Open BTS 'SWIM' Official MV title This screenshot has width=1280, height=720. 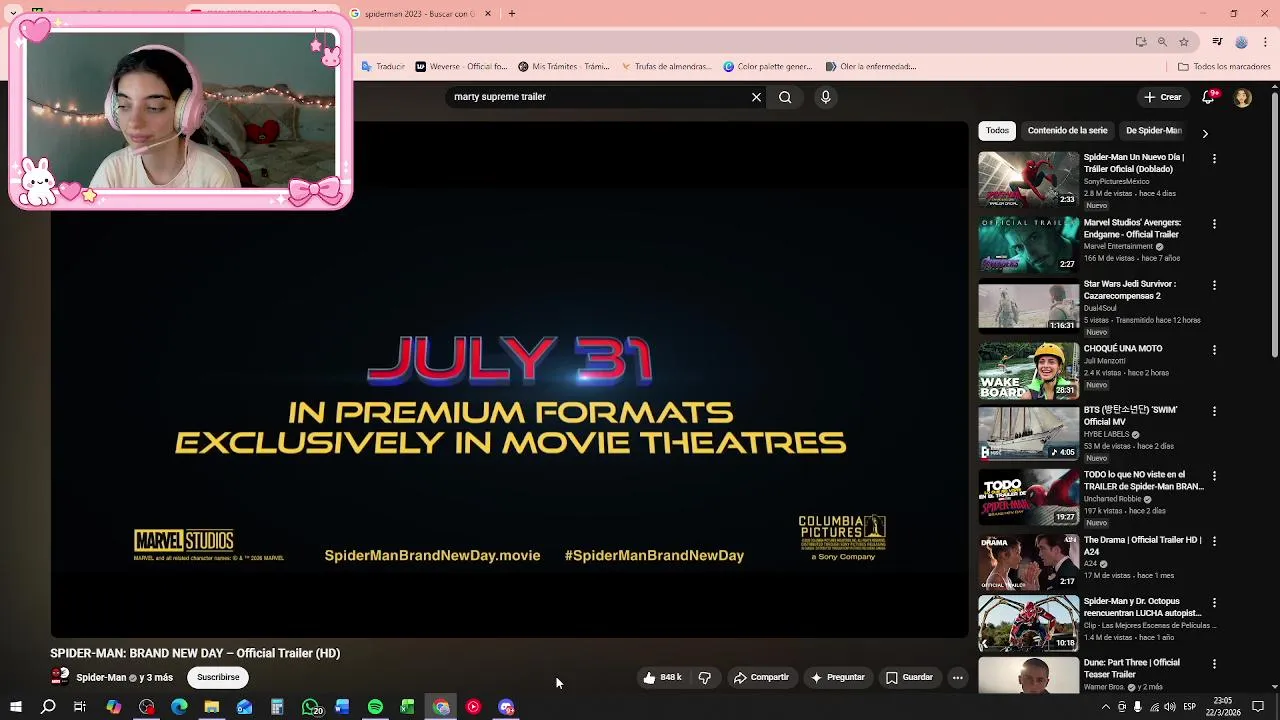point(1130,415)
